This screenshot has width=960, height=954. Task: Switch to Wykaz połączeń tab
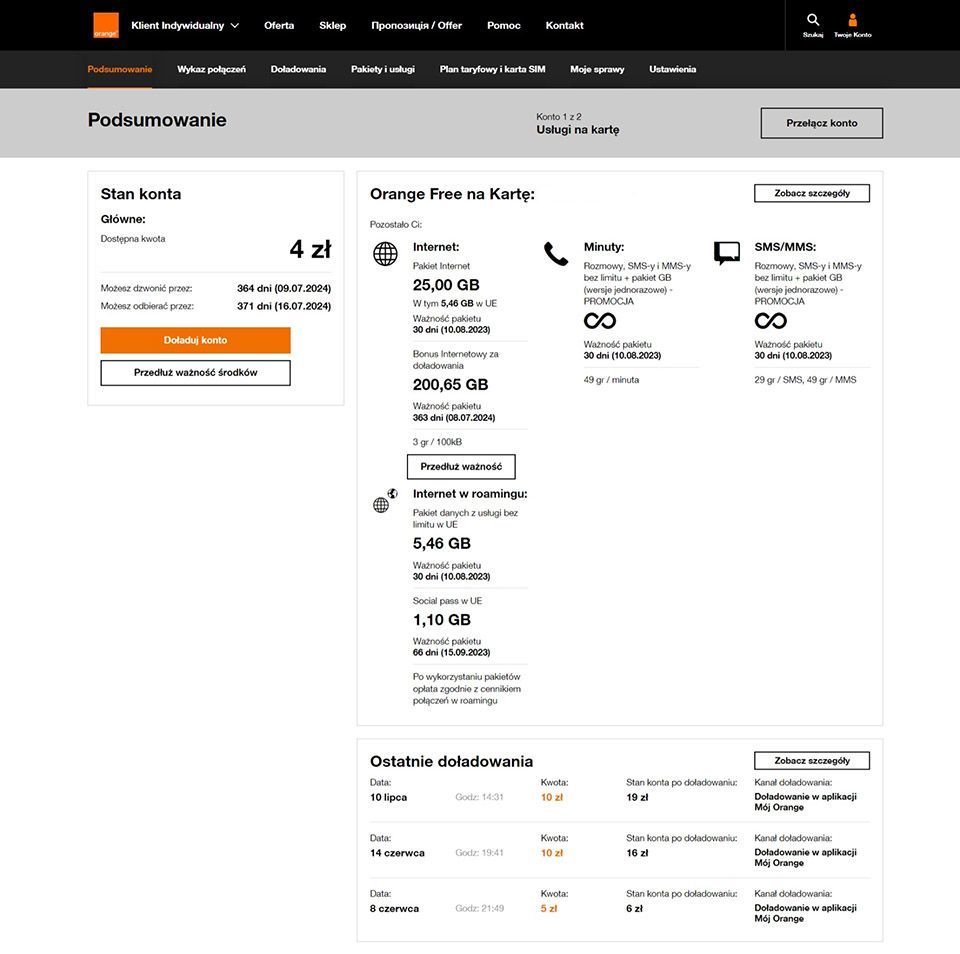click(x=211, y=69)
